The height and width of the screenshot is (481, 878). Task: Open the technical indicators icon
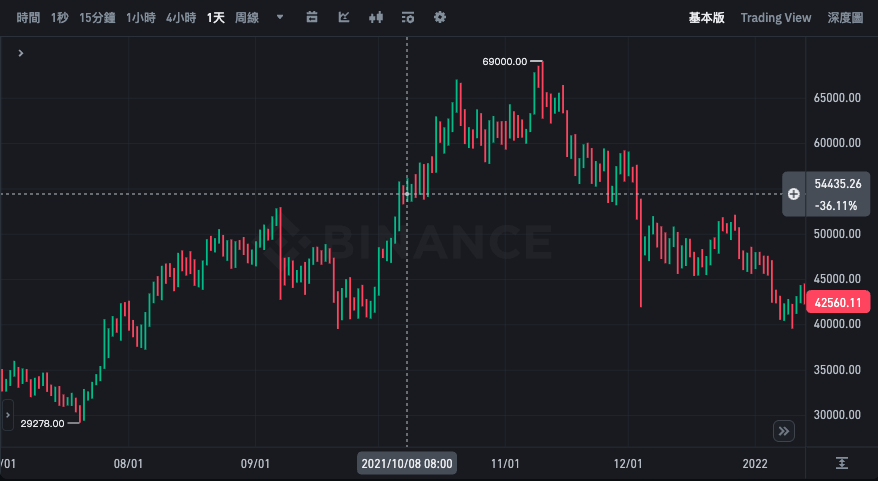pyautogui.click(x=344, y=18)
